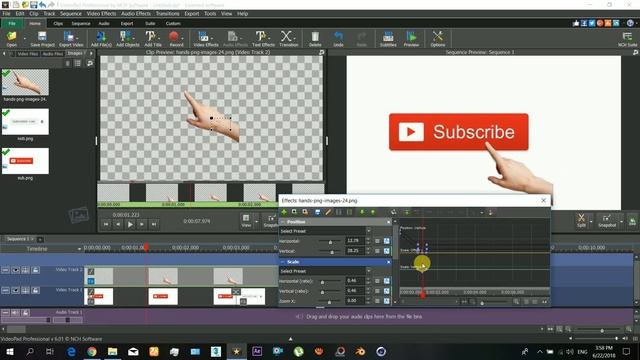640x360 pixels.
Task: Toggle the Position Vertical keyframe button
Action: point(386,251)
